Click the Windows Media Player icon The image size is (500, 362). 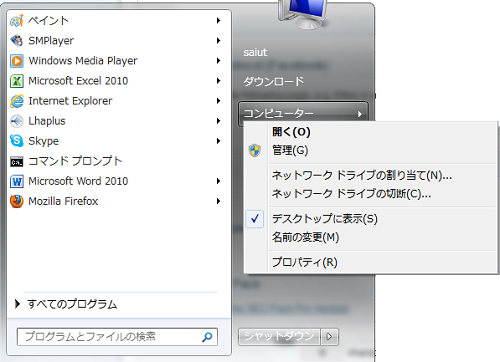(17, 61)
